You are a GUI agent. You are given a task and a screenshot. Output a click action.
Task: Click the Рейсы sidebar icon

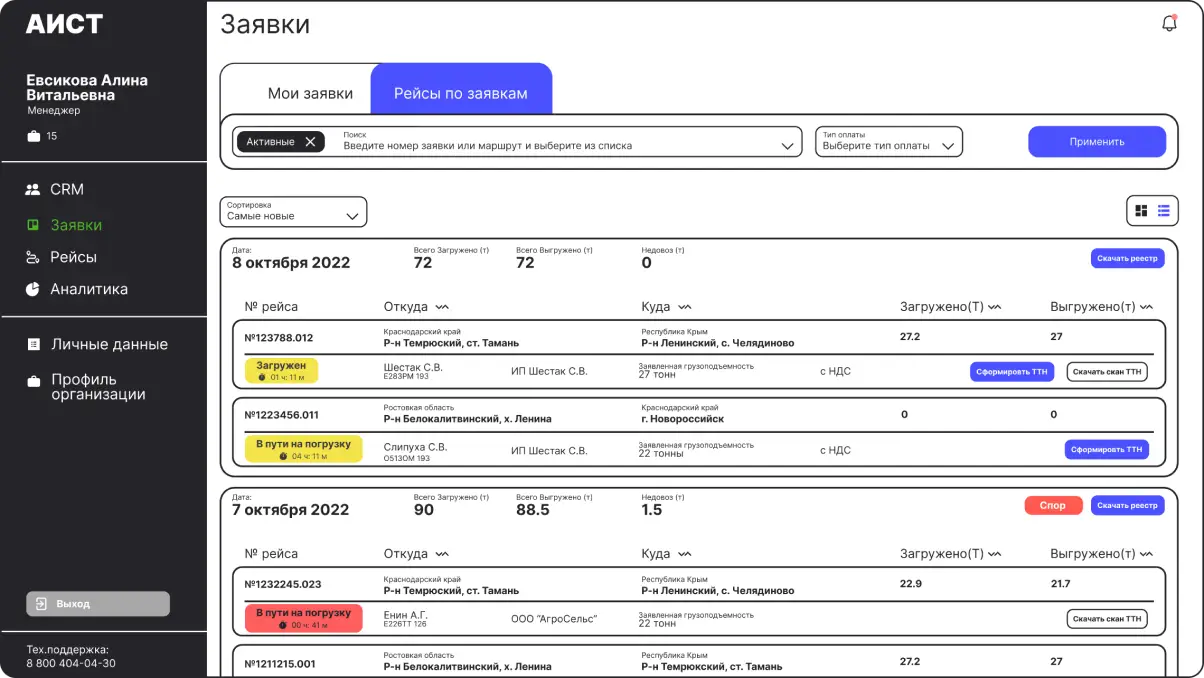point(32,257)
